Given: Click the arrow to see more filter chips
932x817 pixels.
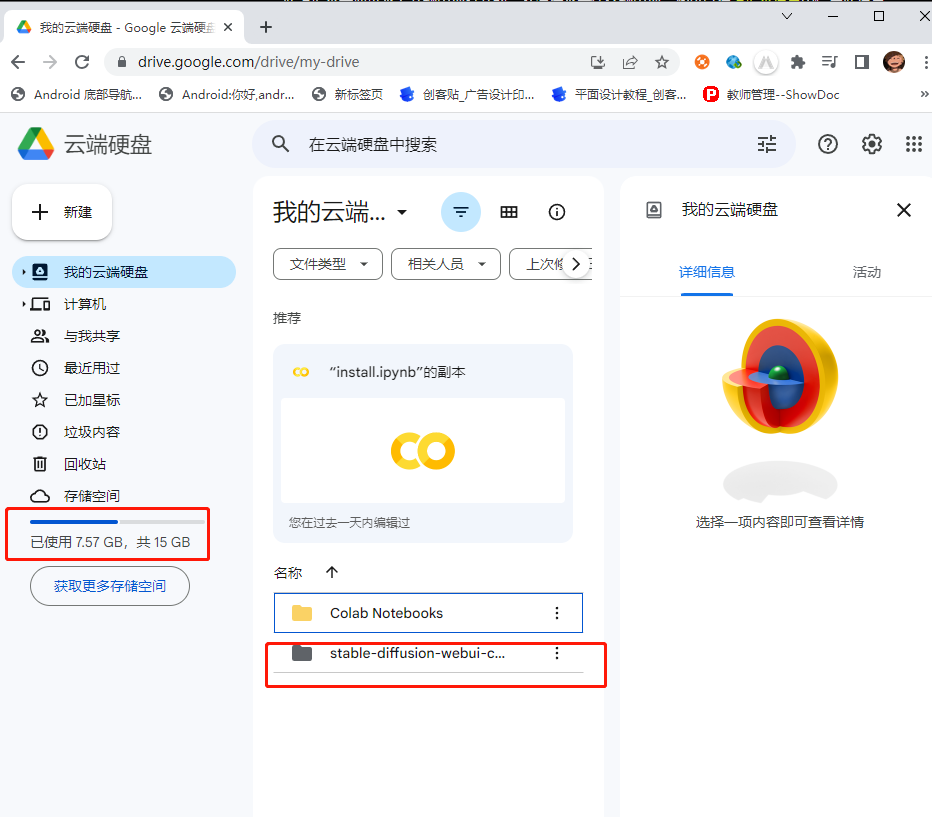Looking at the screenshot, I should click(575, 264).
